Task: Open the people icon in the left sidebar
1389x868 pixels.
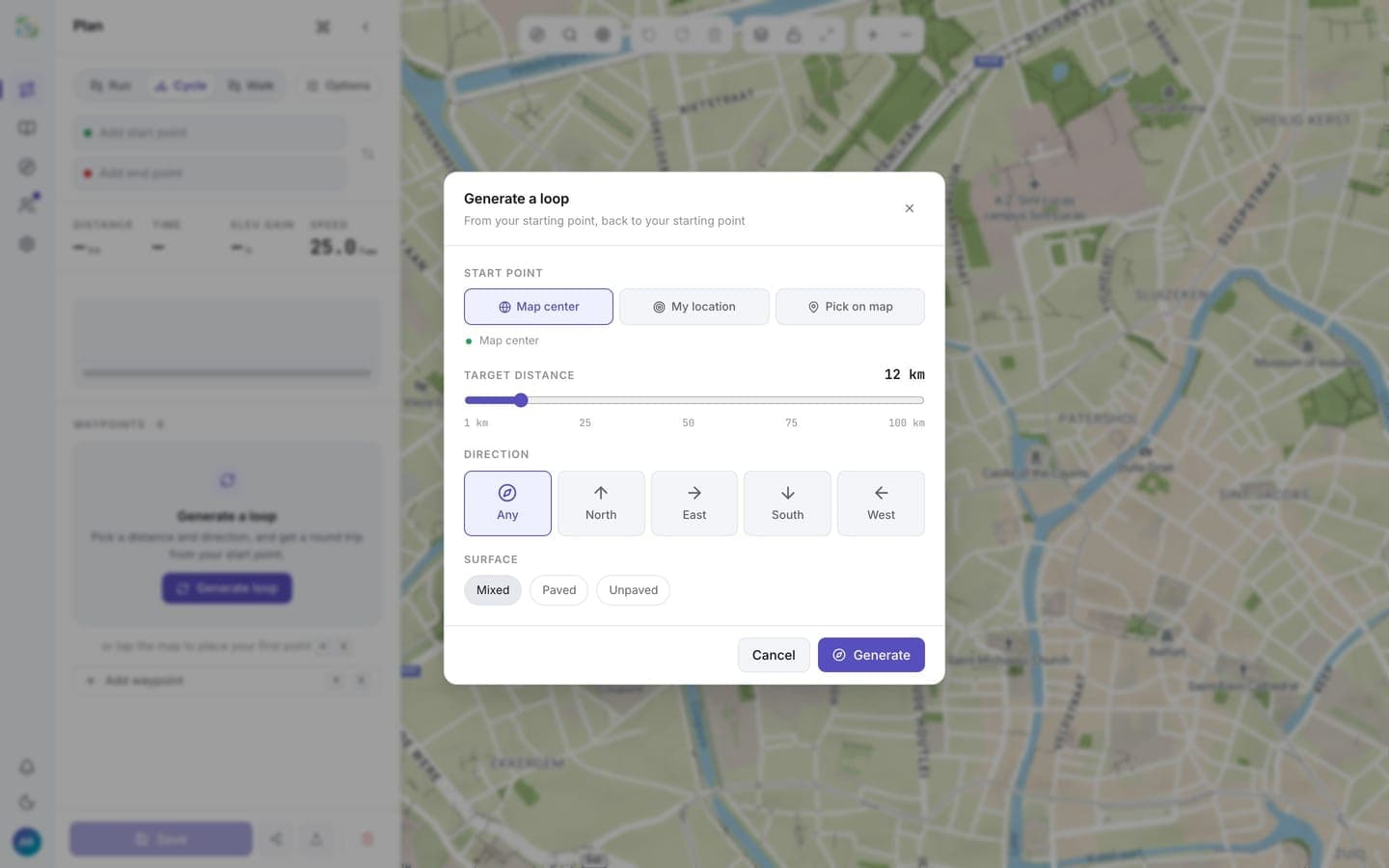Action: pyautogui.click(x=27, y=204)
